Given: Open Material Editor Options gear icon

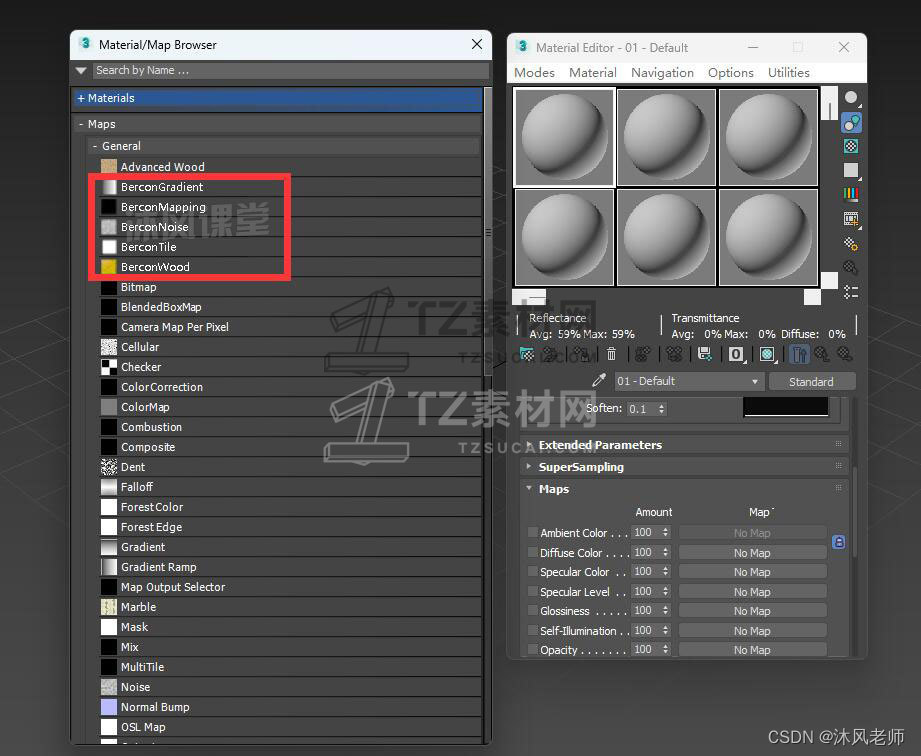Looking at the screenshot, I should pyautogui.click(x=851, y=243).
